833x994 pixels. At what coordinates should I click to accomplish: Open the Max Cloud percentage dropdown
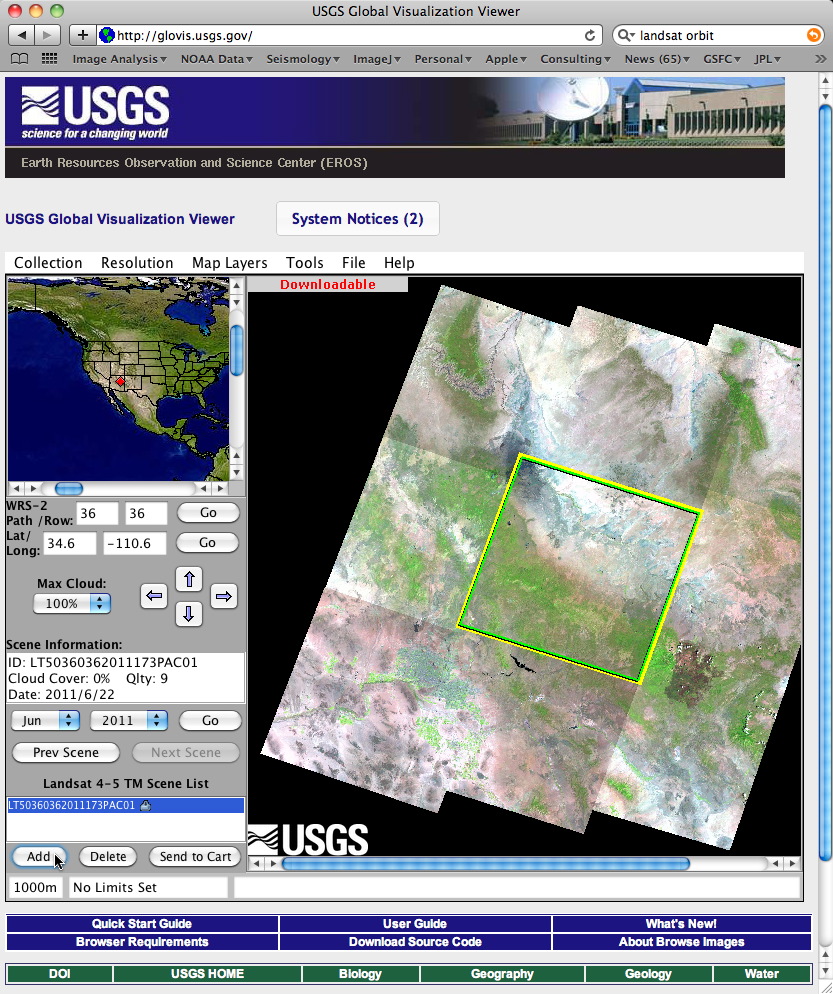[x=71, y=603]
